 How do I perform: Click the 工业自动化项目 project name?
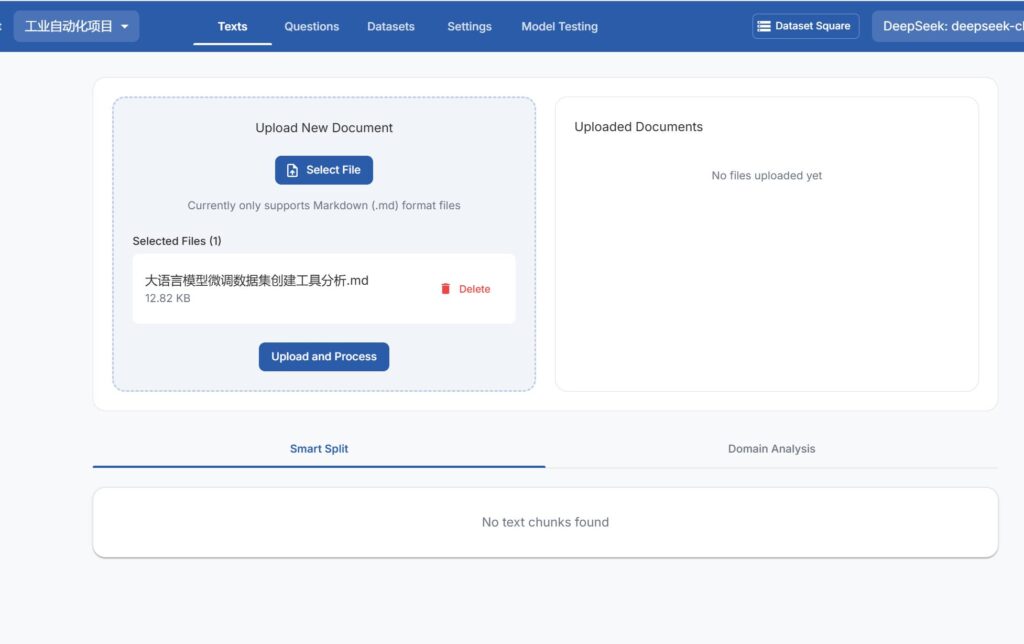tap(68, 26)
